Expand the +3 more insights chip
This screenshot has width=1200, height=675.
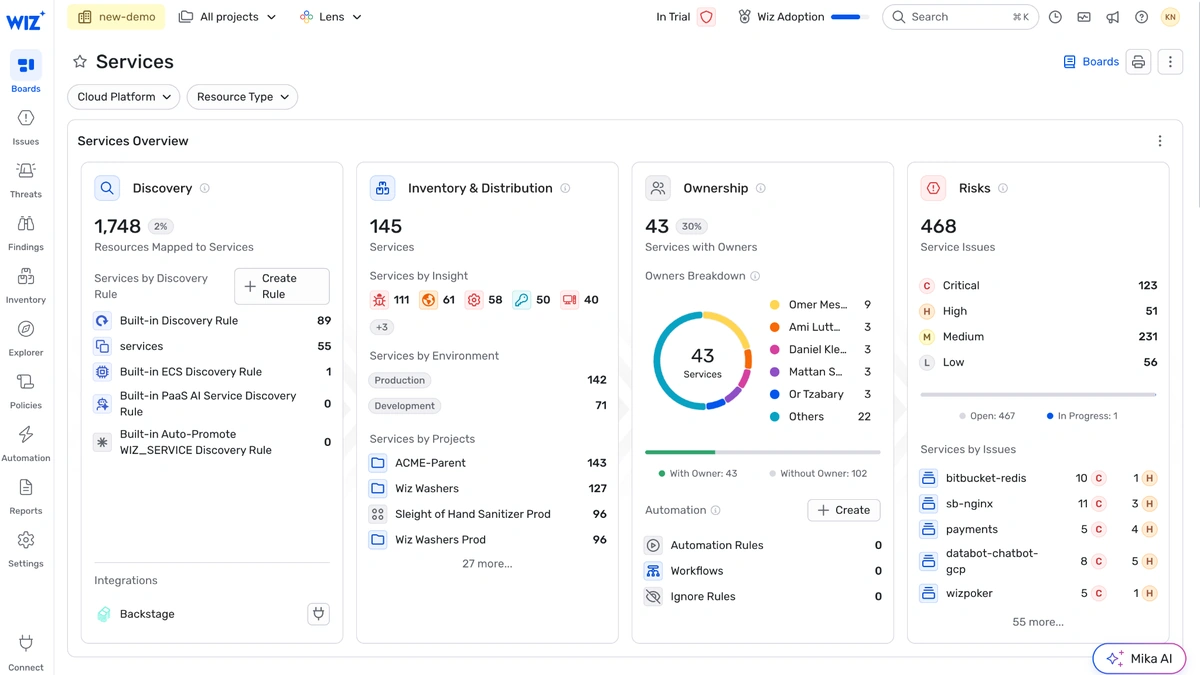[382, 327]
